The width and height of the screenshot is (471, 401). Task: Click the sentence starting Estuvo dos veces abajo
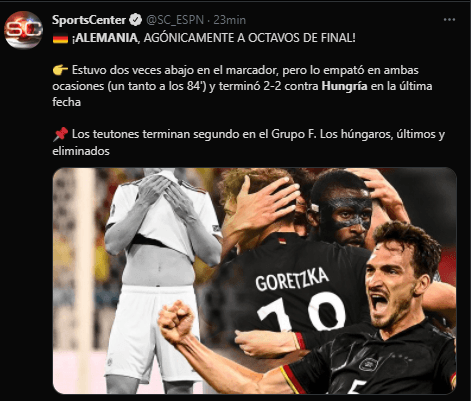[x=242, y=86]
